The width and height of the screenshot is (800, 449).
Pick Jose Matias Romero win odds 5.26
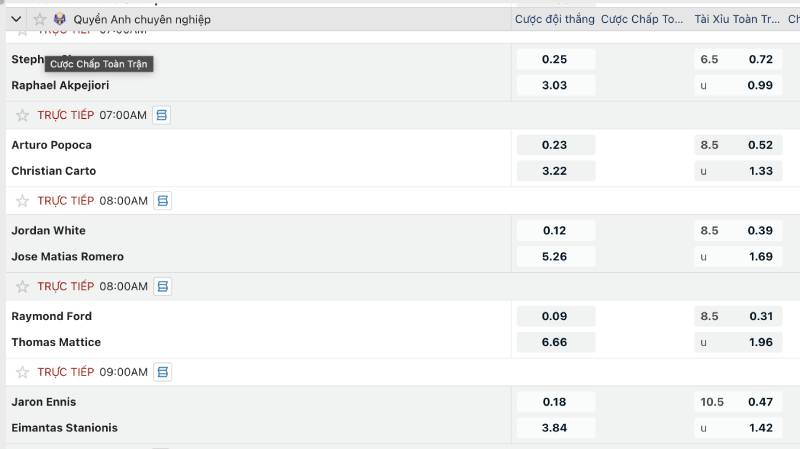(554, 256)
